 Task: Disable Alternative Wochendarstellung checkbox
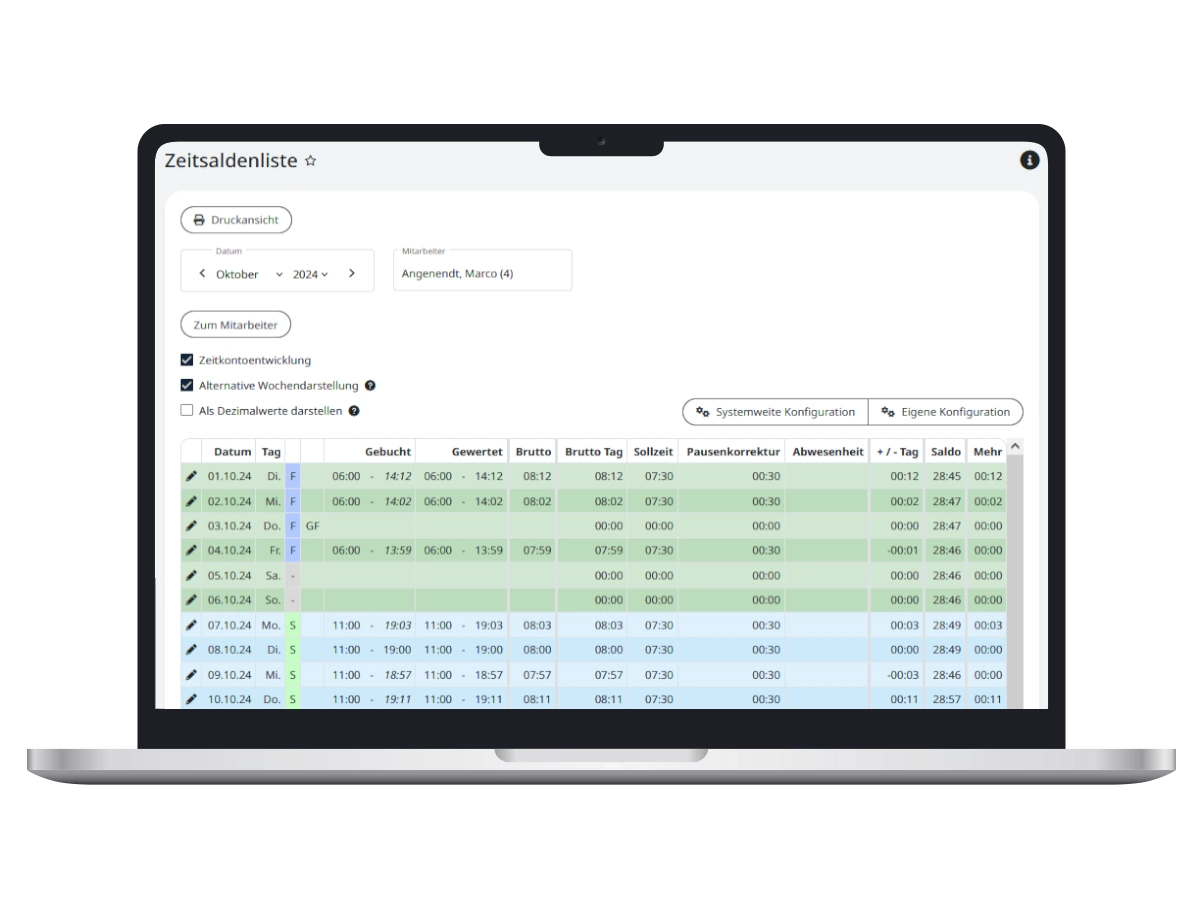(187, 385)
